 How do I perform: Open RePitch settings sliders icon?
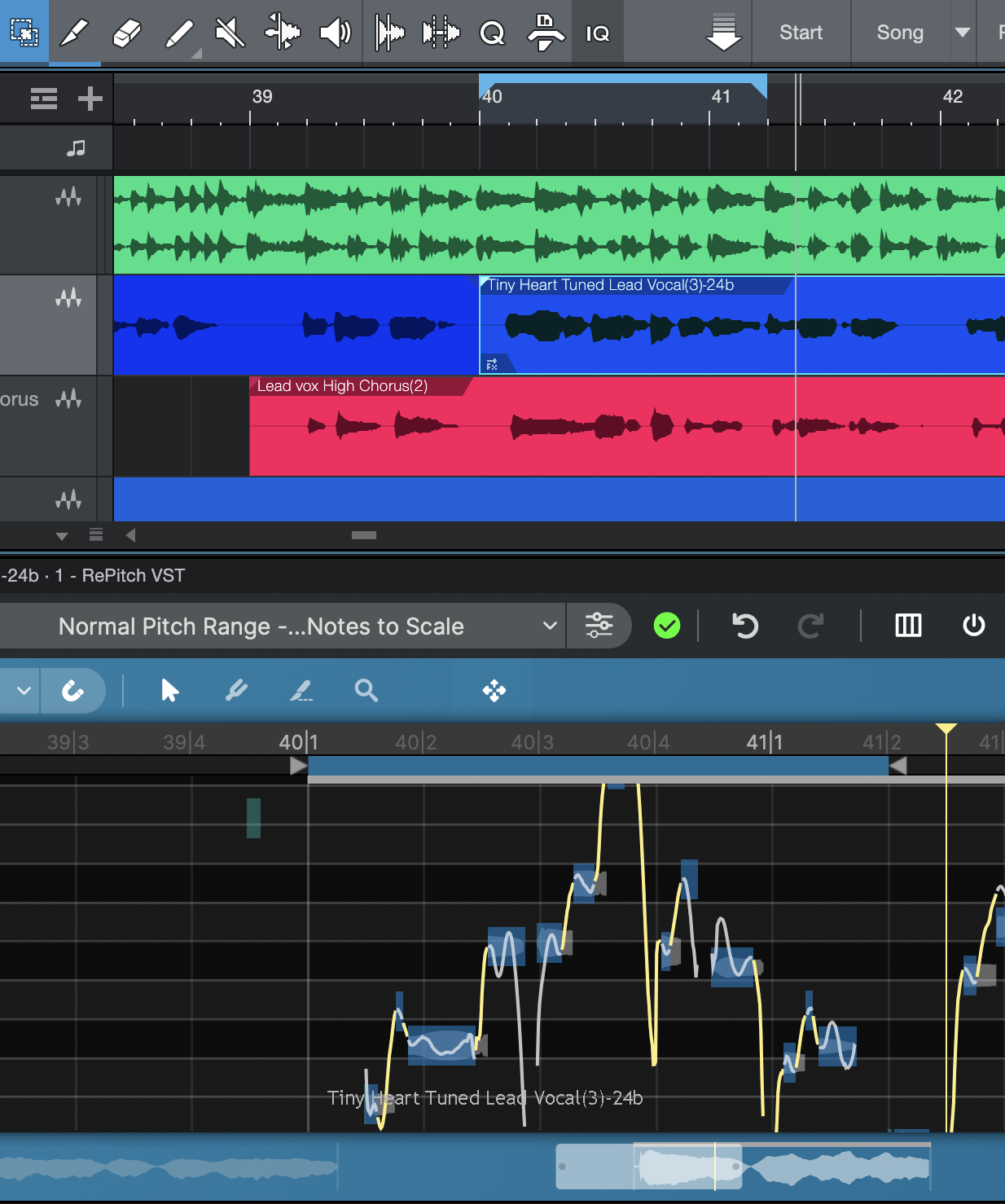tap(599, 626)
